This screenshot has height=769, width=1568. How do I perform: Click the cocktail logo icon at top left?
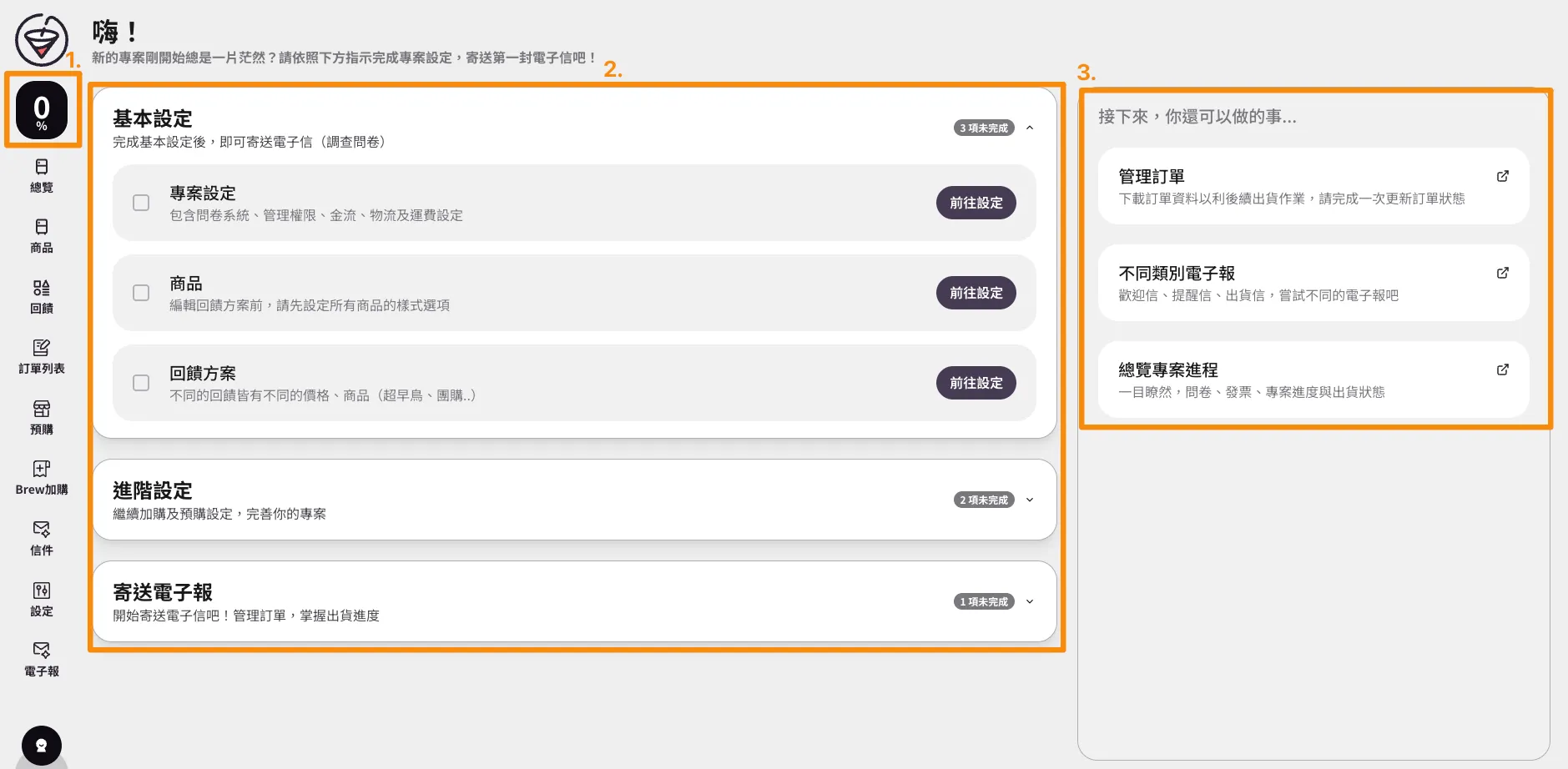pyautogui.click(x=41, y=39)
